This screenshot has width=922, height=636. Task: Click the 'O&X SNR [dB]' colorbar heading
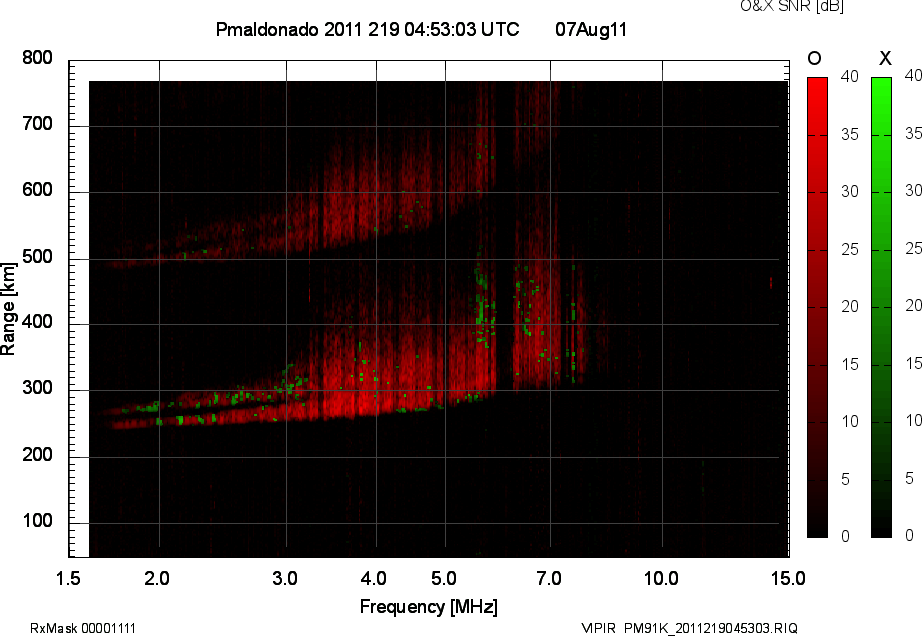(792, 6)
